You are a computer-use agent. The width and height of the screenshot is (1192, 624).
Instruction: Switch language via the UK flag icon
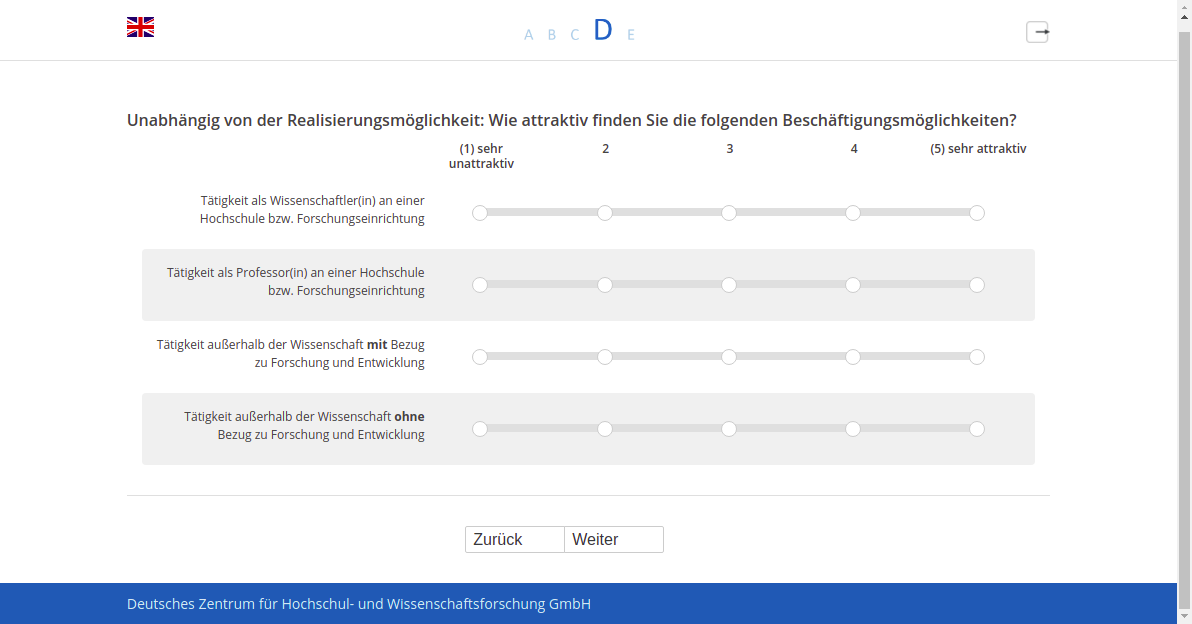coord(141,27)
